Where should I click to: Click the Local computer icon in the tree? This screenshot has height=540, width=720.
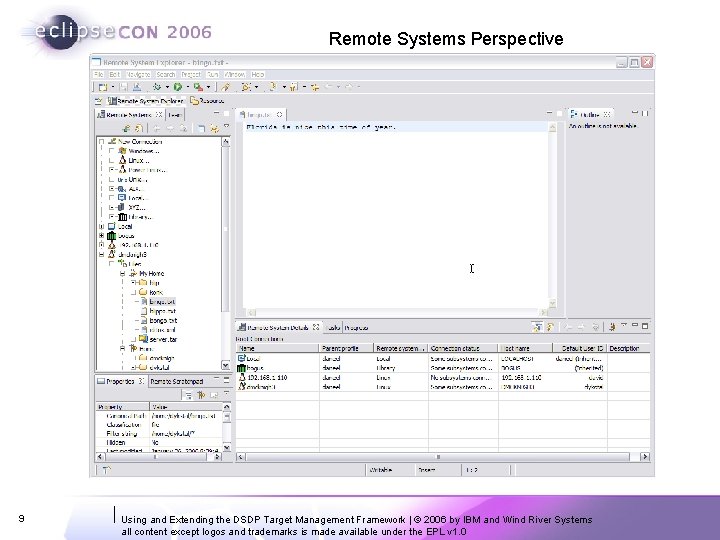point(112,226)
